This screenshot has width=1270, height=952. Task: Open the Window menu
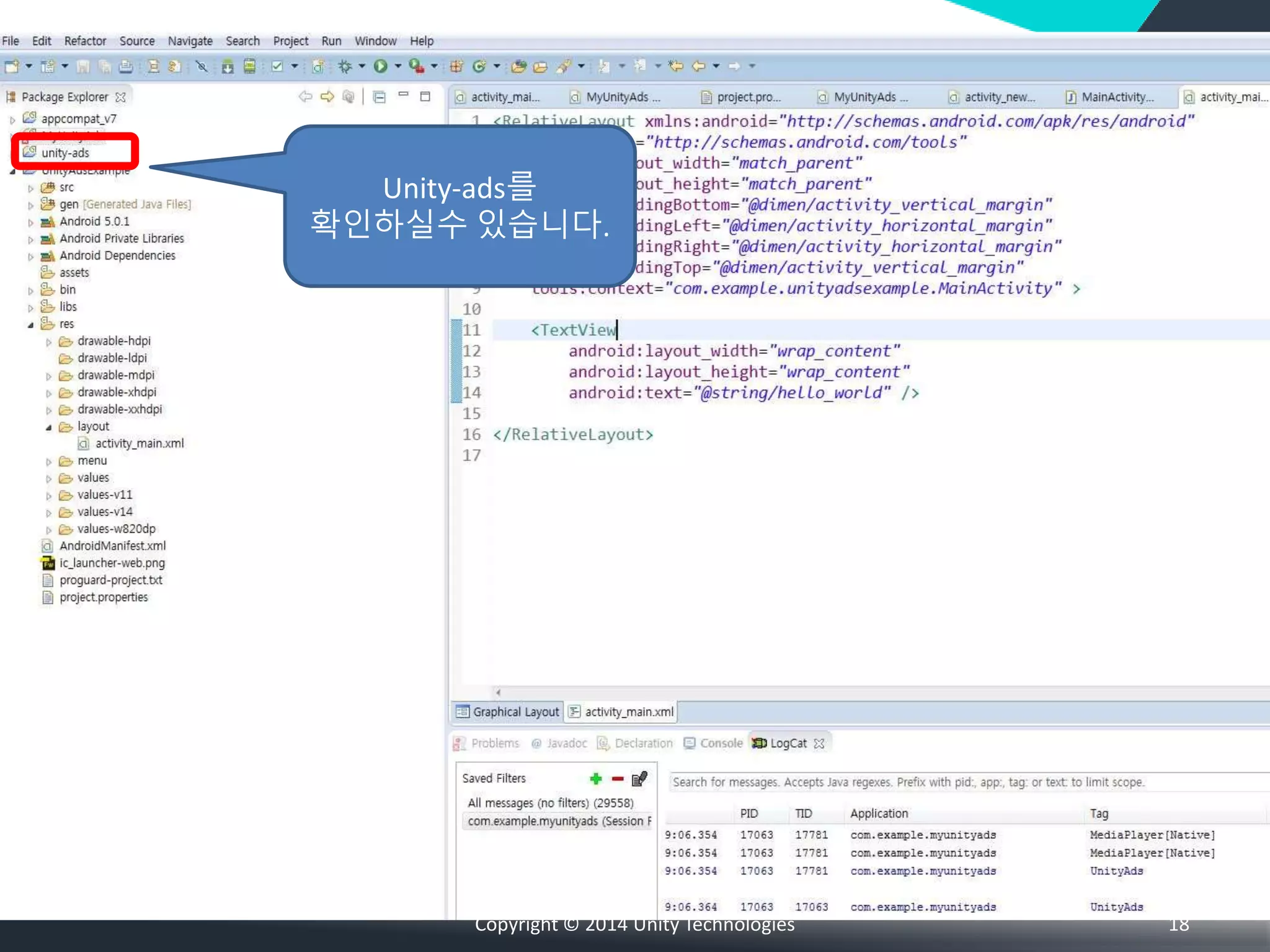pos(375,41)
